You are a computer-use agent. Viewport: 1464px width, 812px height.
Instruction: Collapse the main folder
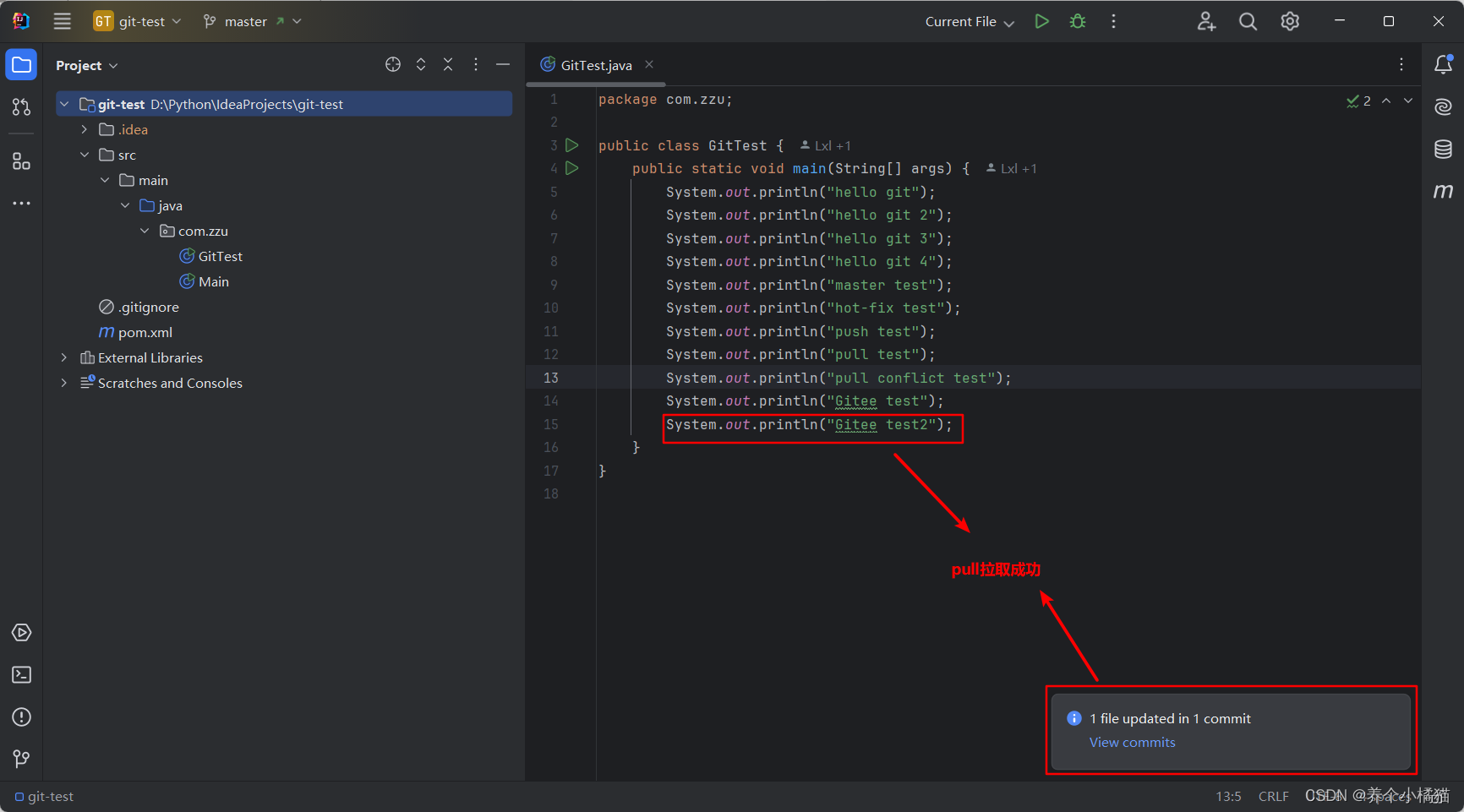click(x=105, y=180)
